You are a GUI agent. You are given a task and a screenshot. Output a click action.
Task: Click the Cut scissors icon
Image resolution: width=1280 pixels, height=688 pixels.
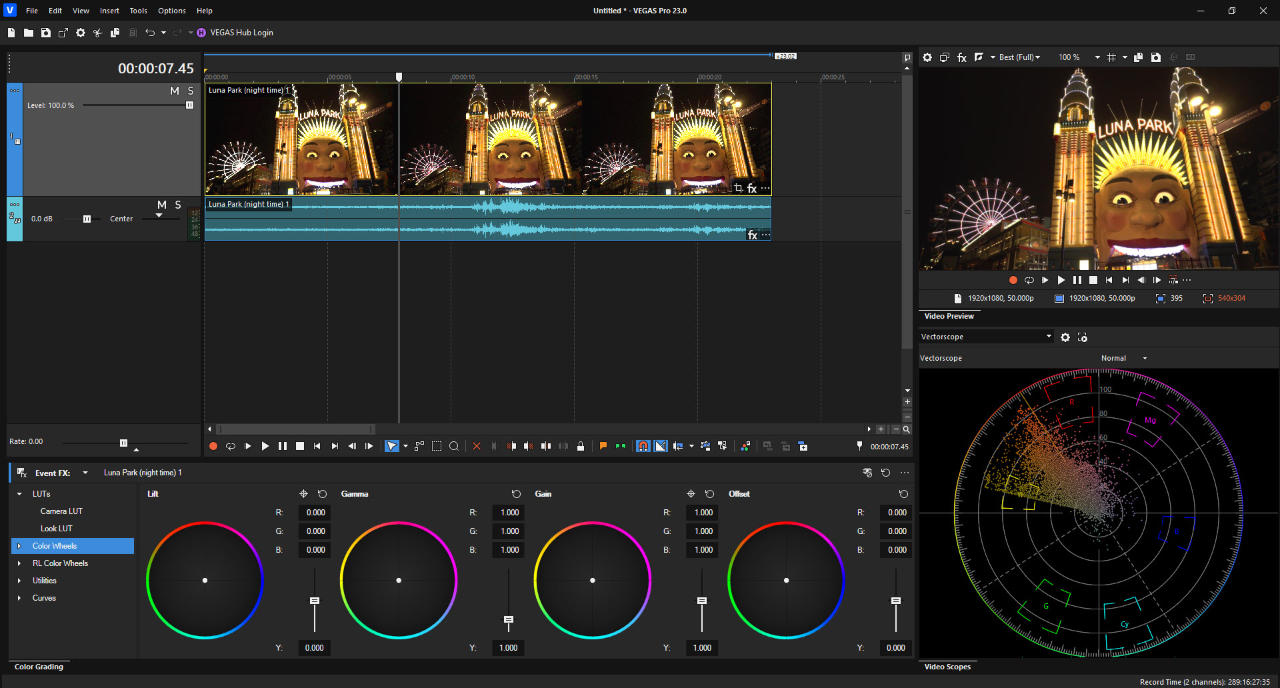(x=97, y=32)
